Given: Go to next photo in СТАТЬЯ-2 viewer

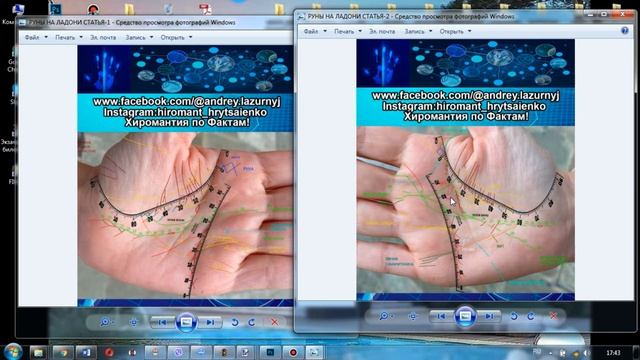Looking at the screenshot, I should (x=489, y=316).
